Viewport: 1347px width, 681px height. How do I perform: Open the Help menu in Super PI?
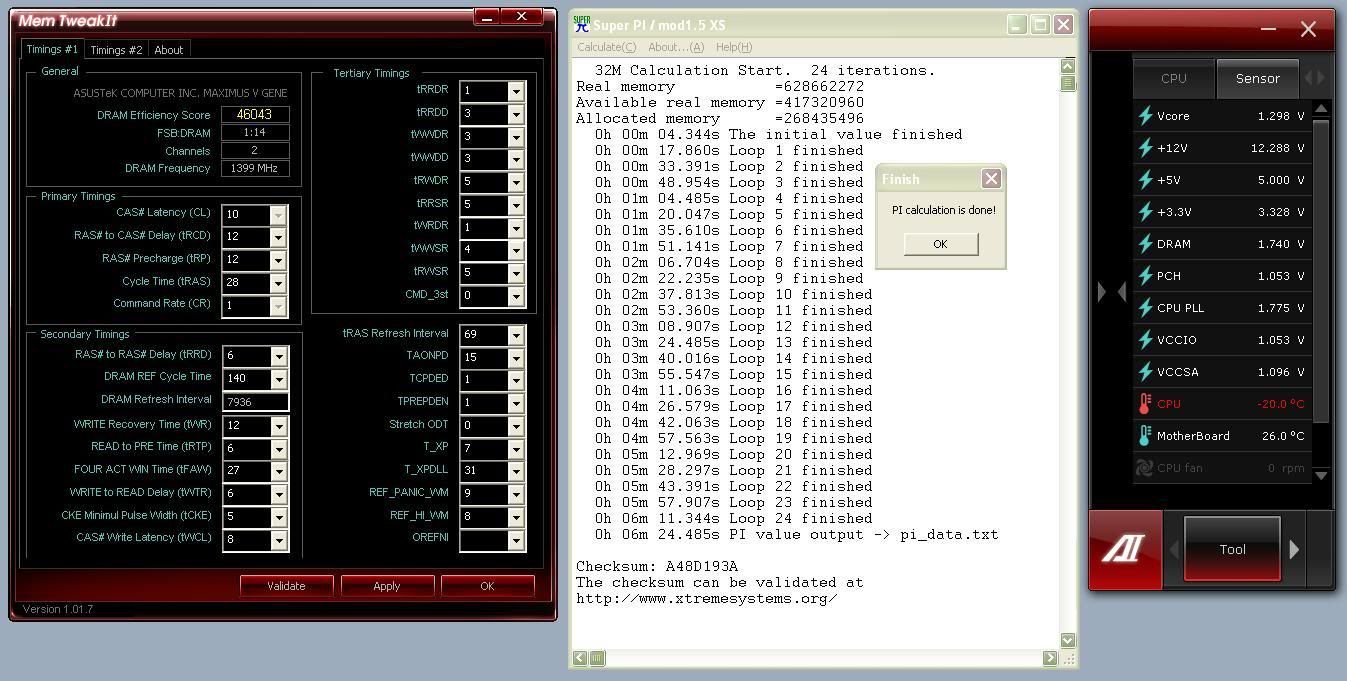pyautogui.click(x=733, y=47)
